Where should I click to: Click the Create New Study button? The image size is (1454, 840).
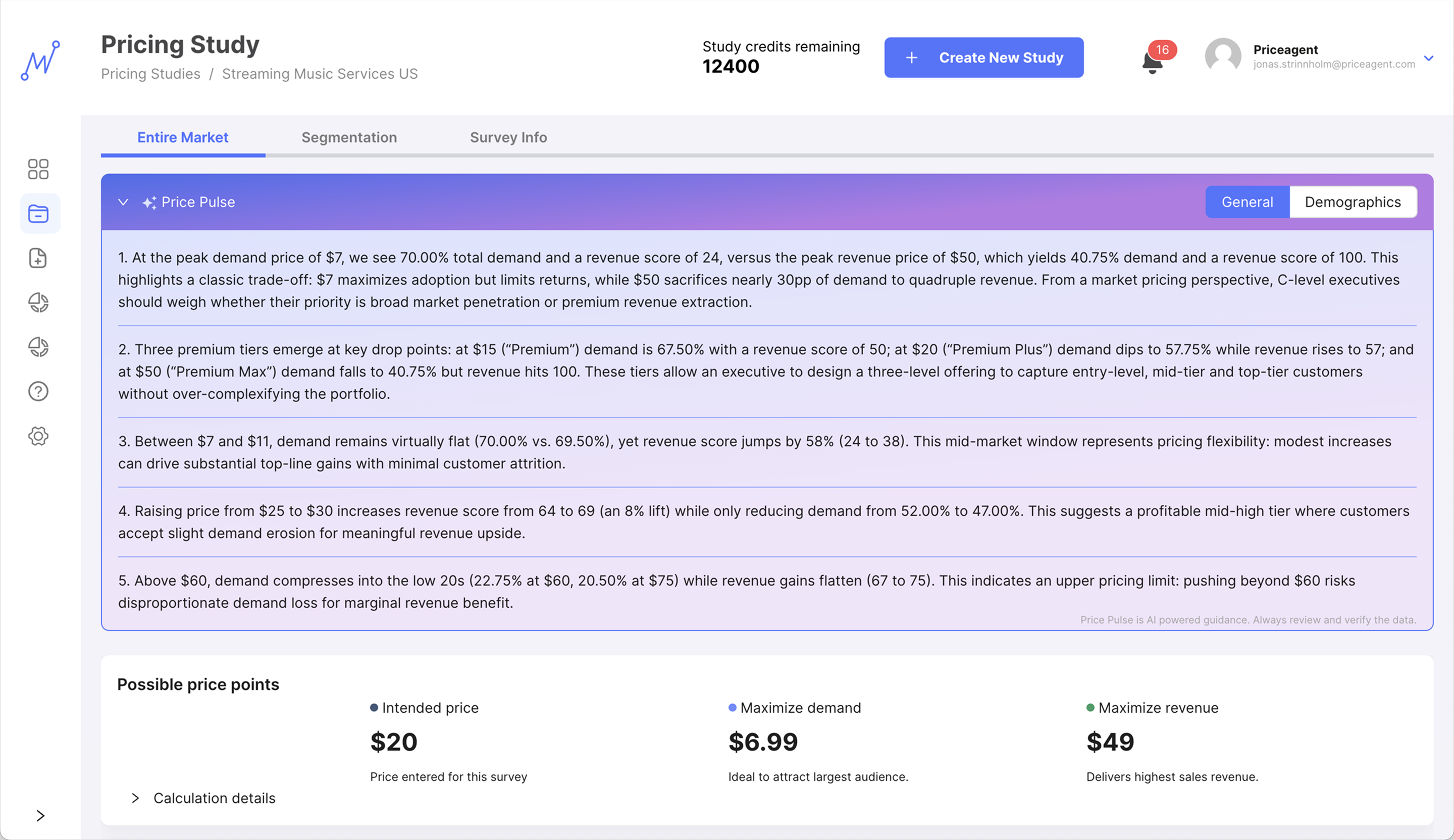[983, 58]
